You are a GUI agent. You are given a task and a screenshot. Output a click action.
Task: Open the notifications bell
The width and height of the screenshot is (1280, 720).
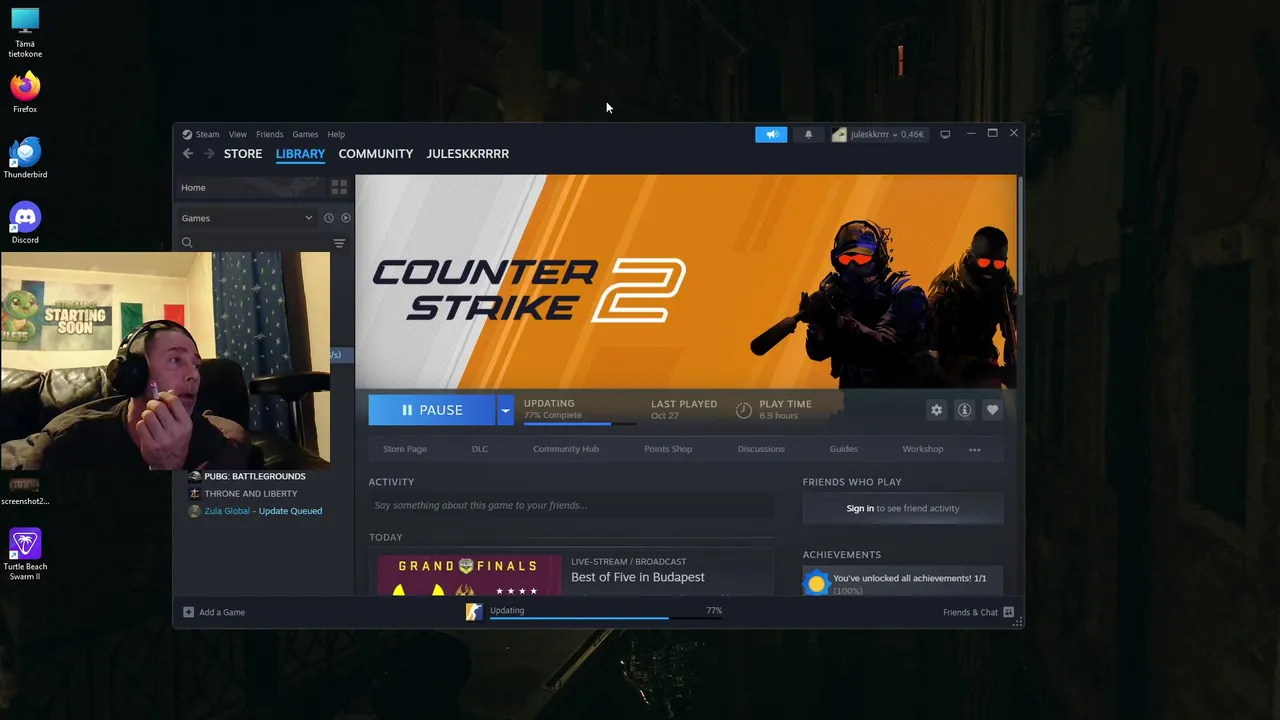[x=808, y=134]
